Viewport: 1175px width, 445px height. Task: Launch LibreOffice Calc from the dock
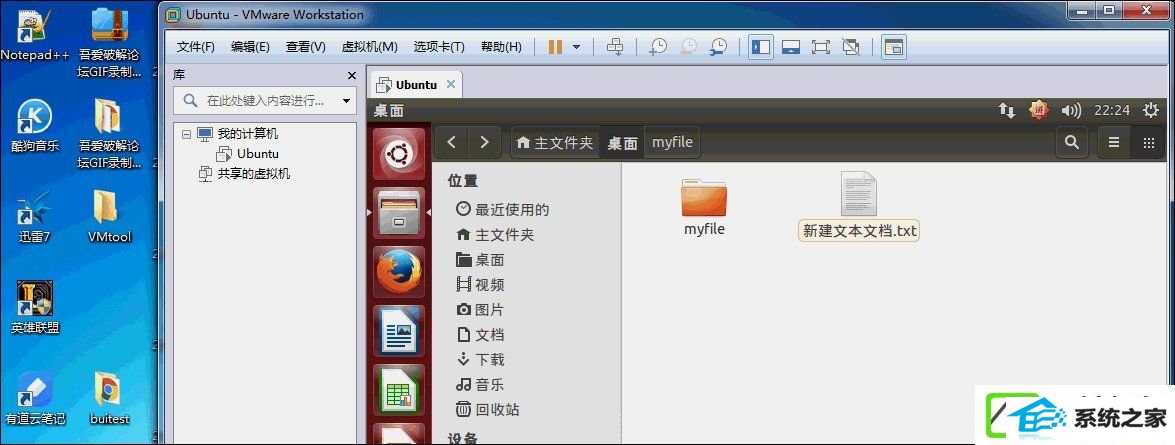(x=399, y=390)
